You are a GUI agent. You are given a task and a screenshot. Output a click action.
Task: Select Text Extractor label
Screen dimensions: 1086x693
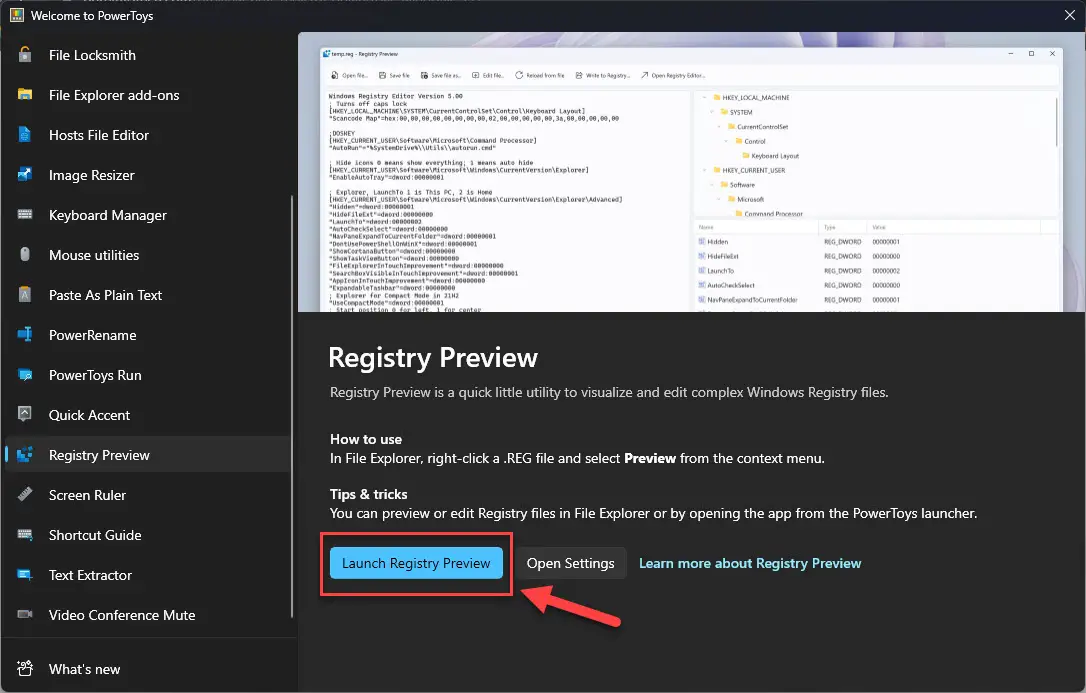pos(90,575)
